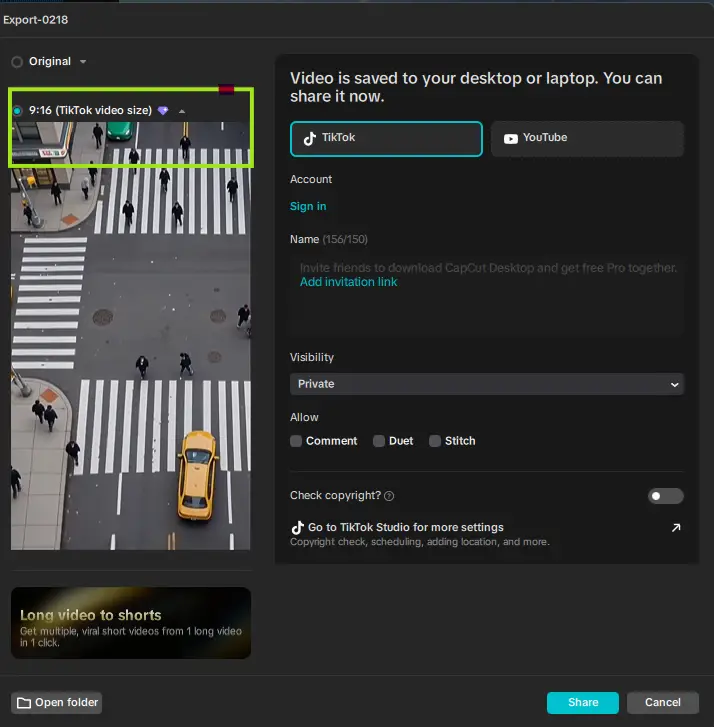Click the TikTok logo icon in tab
Screen dimensions: 714x727
pos(310,139)
